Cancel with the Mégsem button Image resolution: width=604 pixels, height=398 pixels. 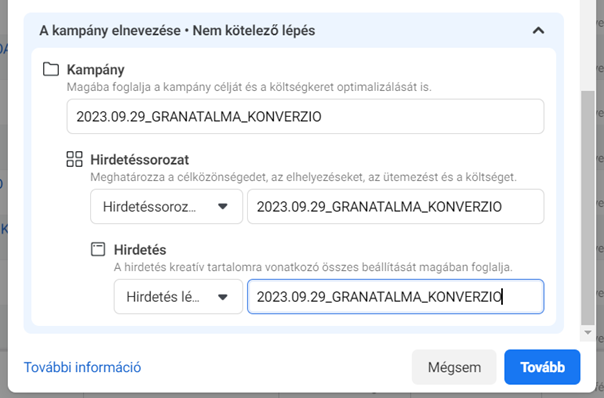pos(454,367)
